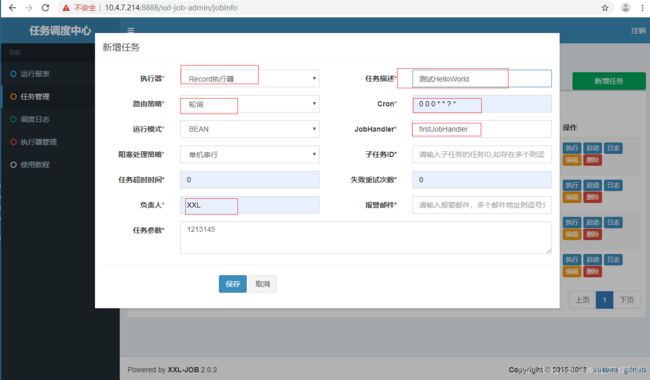Open the browser profile avatar icon
The image size is (650, 380).
[x=626, y=7]
